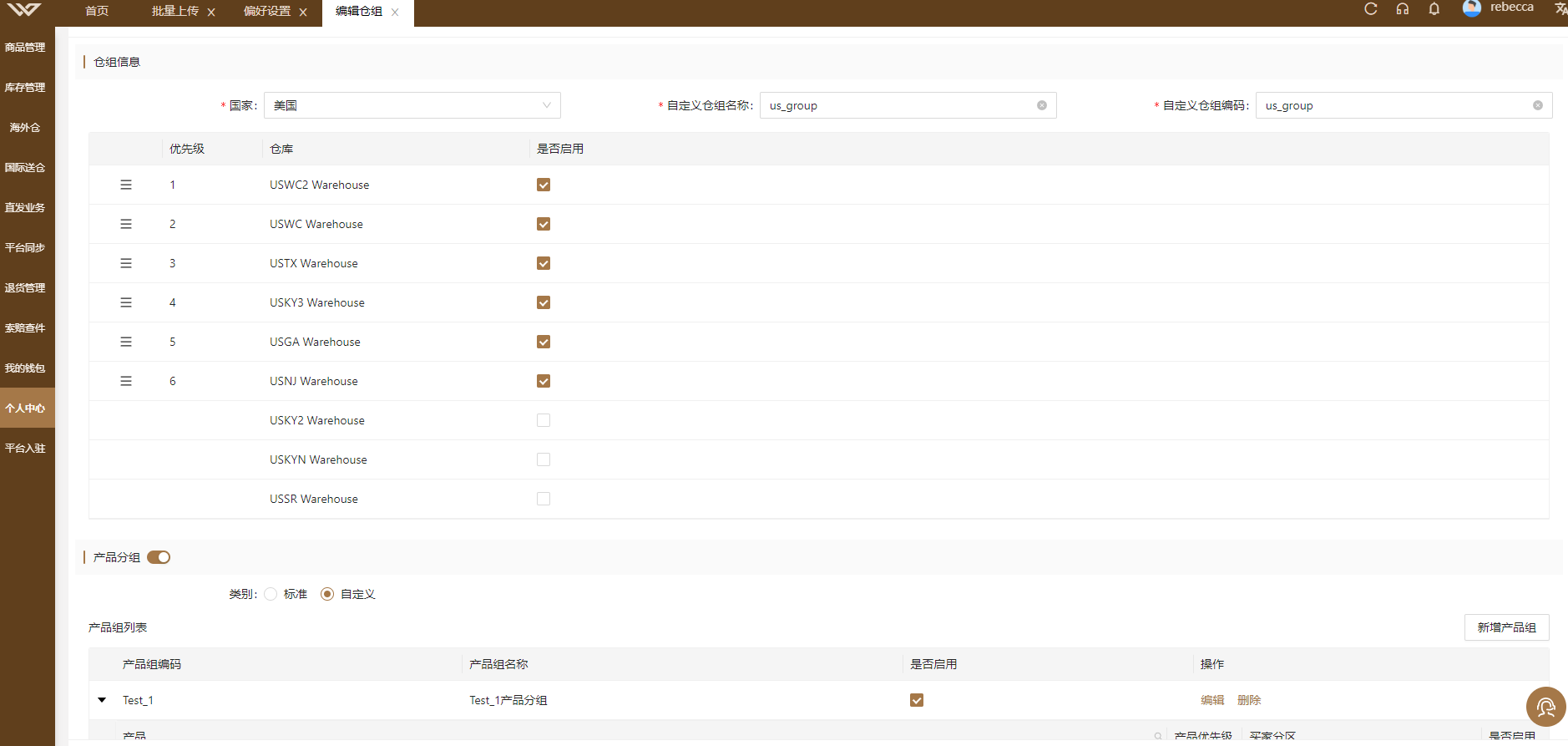Image resolution: width=1568 pixels, height=746 pixels.
Task: Open 库存管理 in sidebar
Action: [25, 88]
